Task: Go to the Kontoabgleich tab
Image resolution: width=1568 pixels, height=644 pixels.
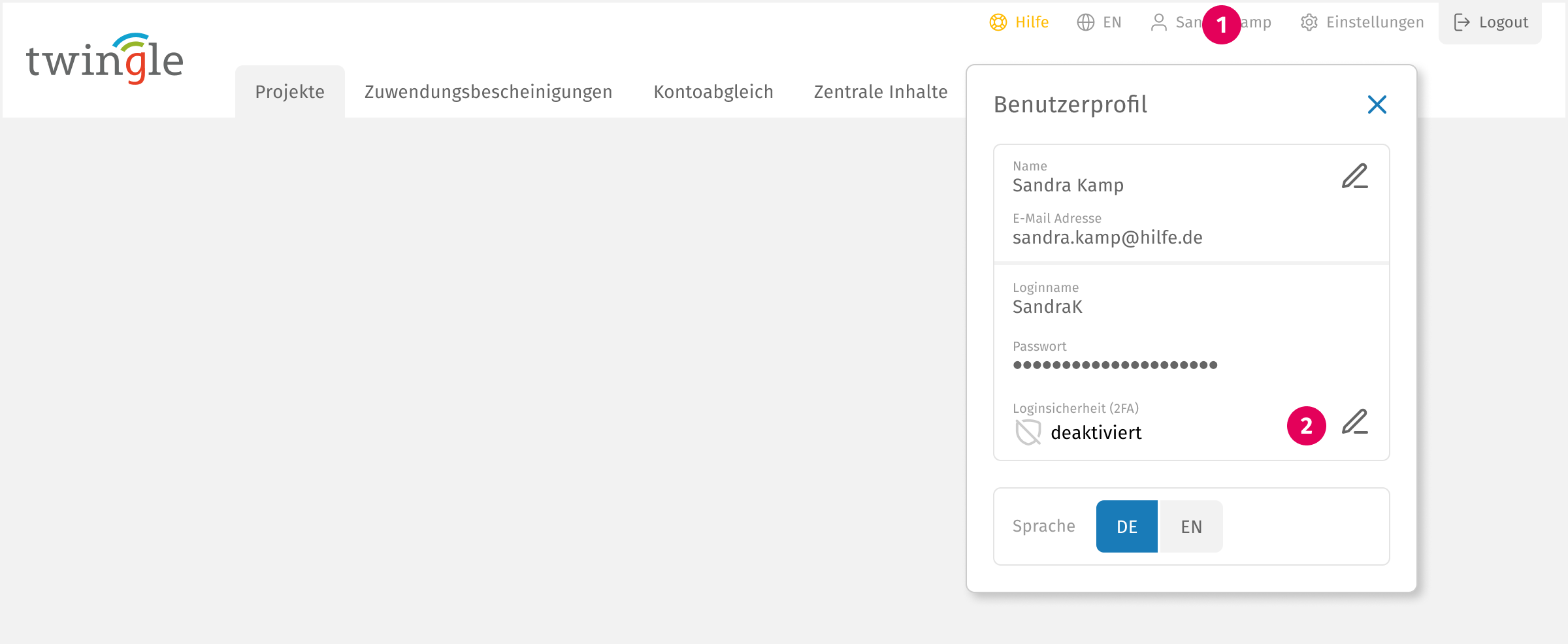Action: [x=713, y=92]
